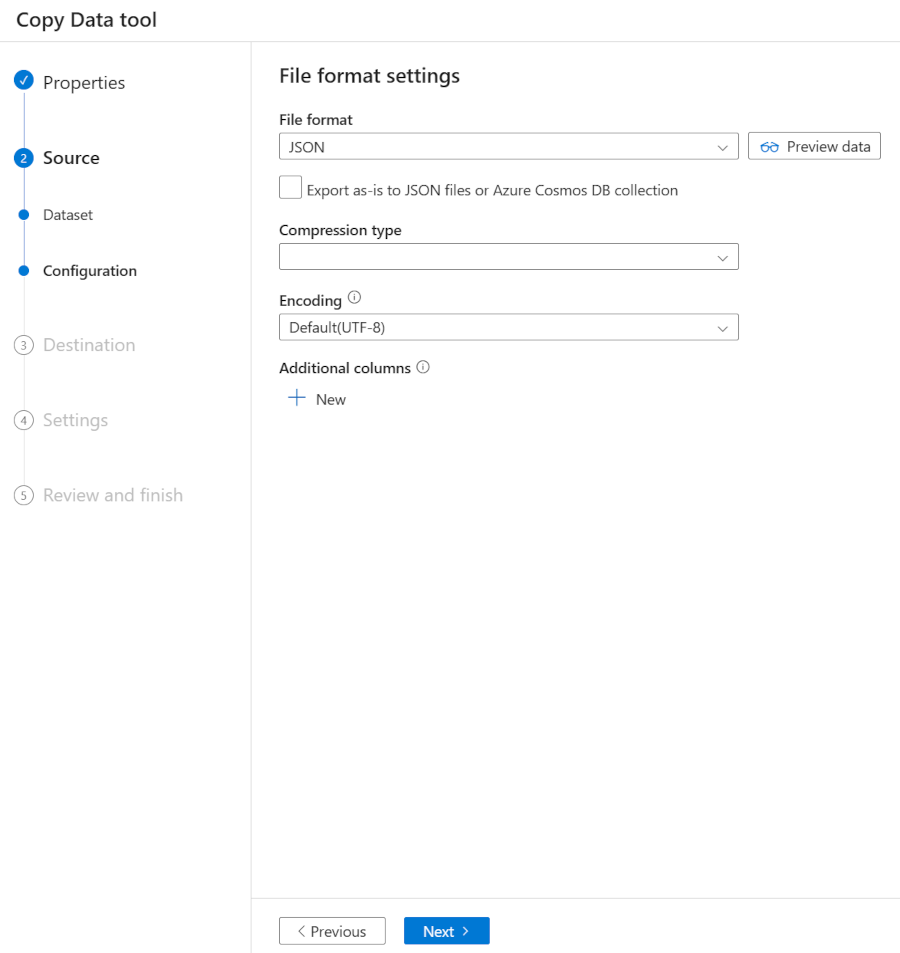Click the Next button
The width and height of the screenshot is (900, 953).
click(x=446, y=931)
